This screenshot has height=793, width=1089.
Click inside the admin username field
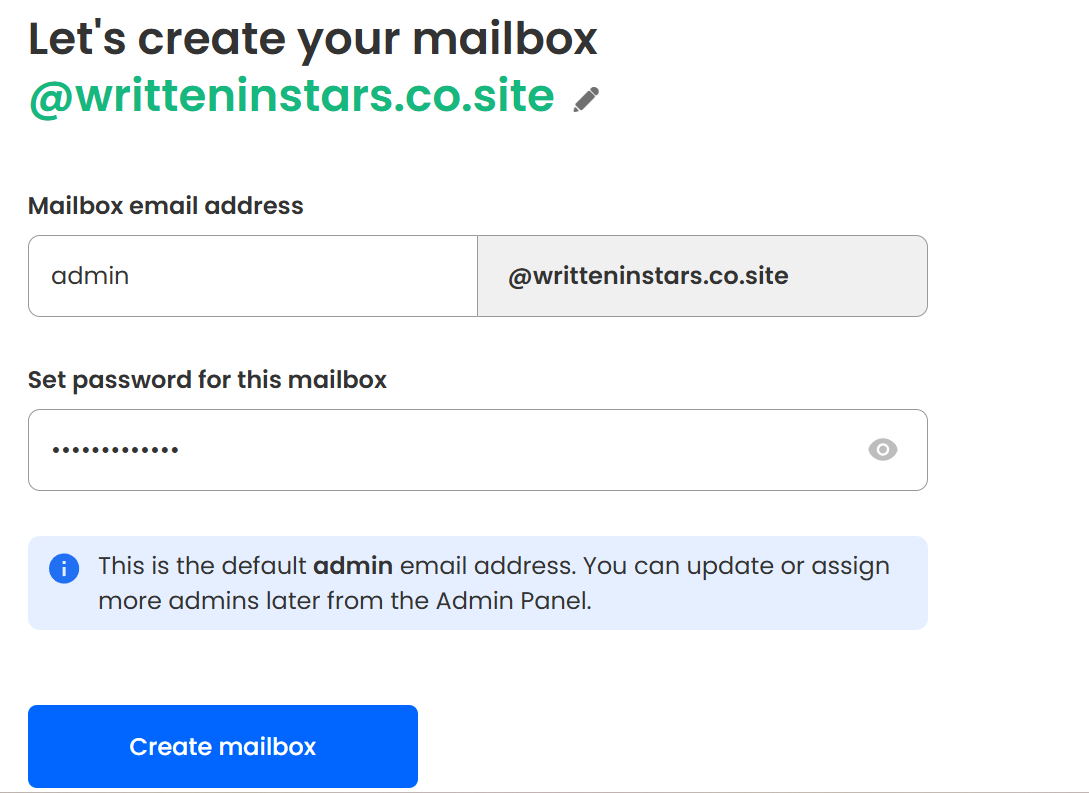[x=250, y=276]
